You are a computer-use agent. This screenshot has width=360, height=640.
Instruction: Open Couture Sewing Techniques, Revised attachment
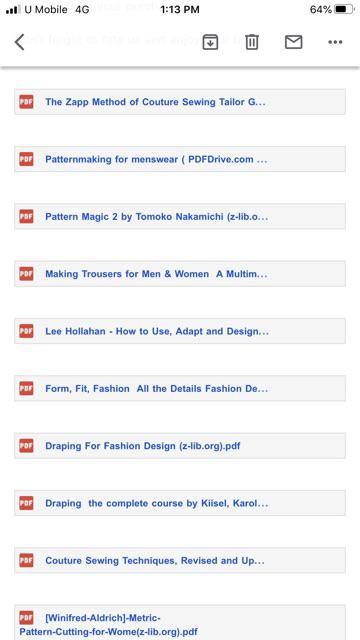point(180,560)
